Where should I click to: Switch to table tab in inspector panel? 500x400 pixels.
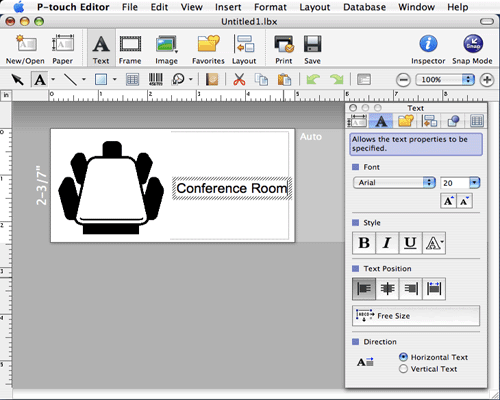click(x=477, y=121)
